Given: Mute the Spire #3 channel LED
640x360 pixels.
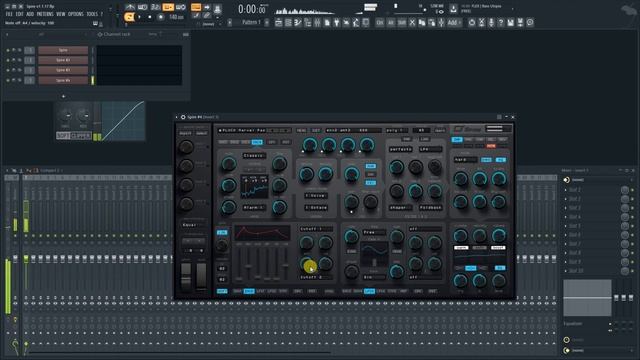Looking at the screenshot, I should coord(7,70).
